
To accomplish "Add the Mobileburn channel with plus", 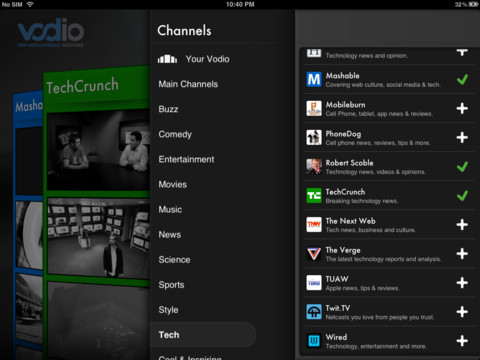I will (x=462, y=108).
